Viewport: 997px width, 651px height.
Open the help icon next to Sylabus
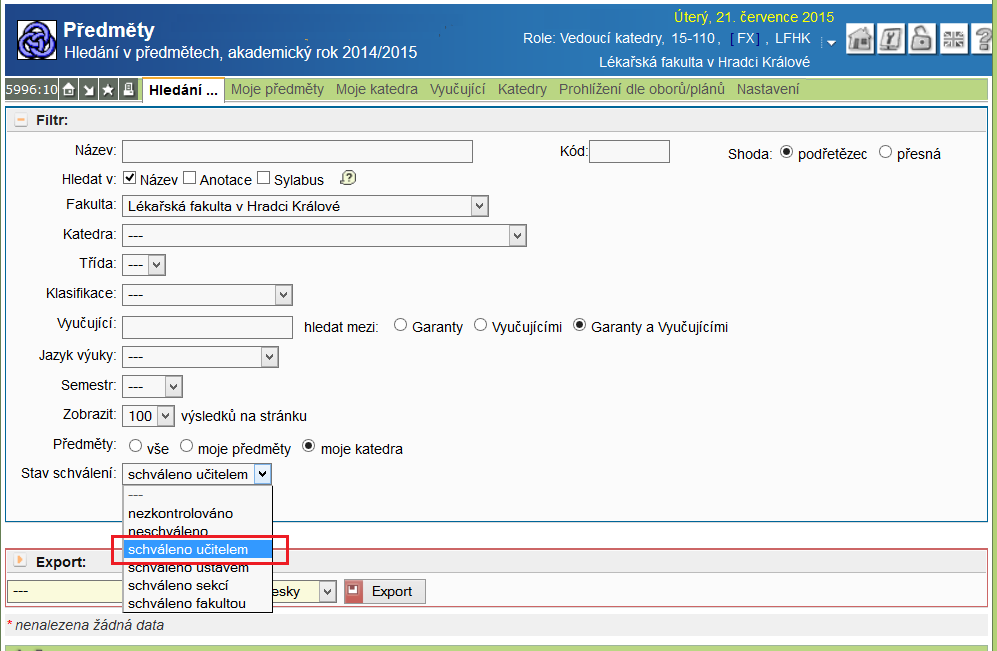pos(348,179)
